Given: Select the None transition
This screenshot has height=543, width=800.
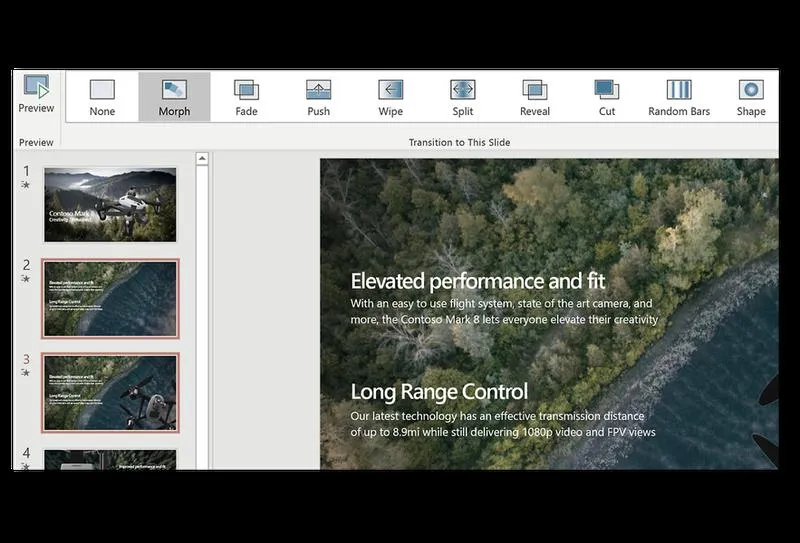Looking at the screenshot, I should pyautogui.click(x=102, y=97).
